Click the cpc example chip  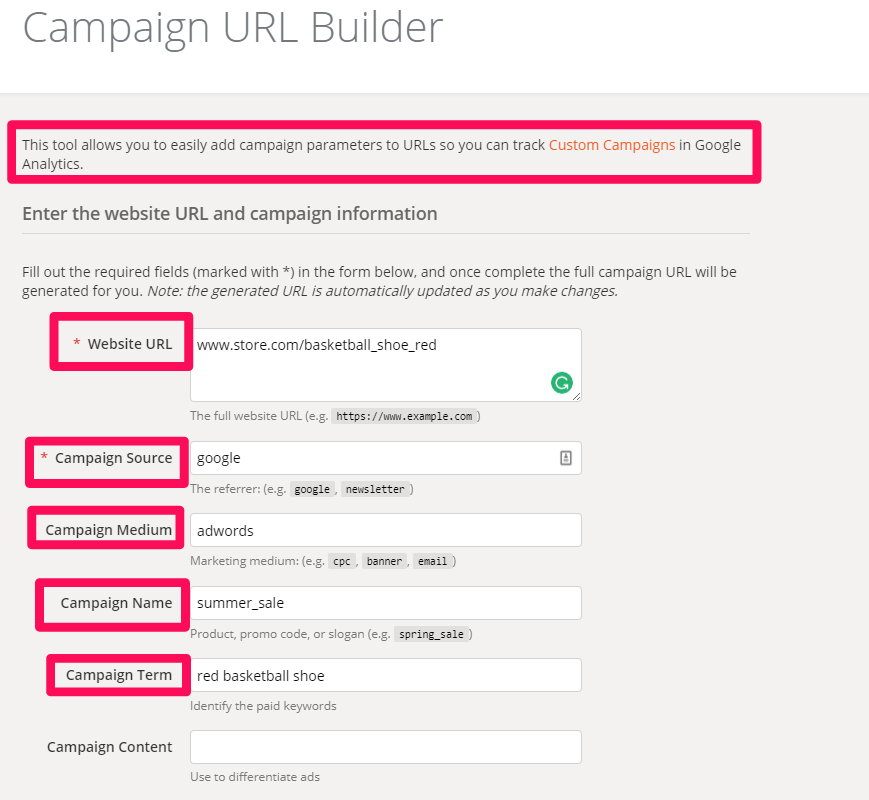coord(343,562)
